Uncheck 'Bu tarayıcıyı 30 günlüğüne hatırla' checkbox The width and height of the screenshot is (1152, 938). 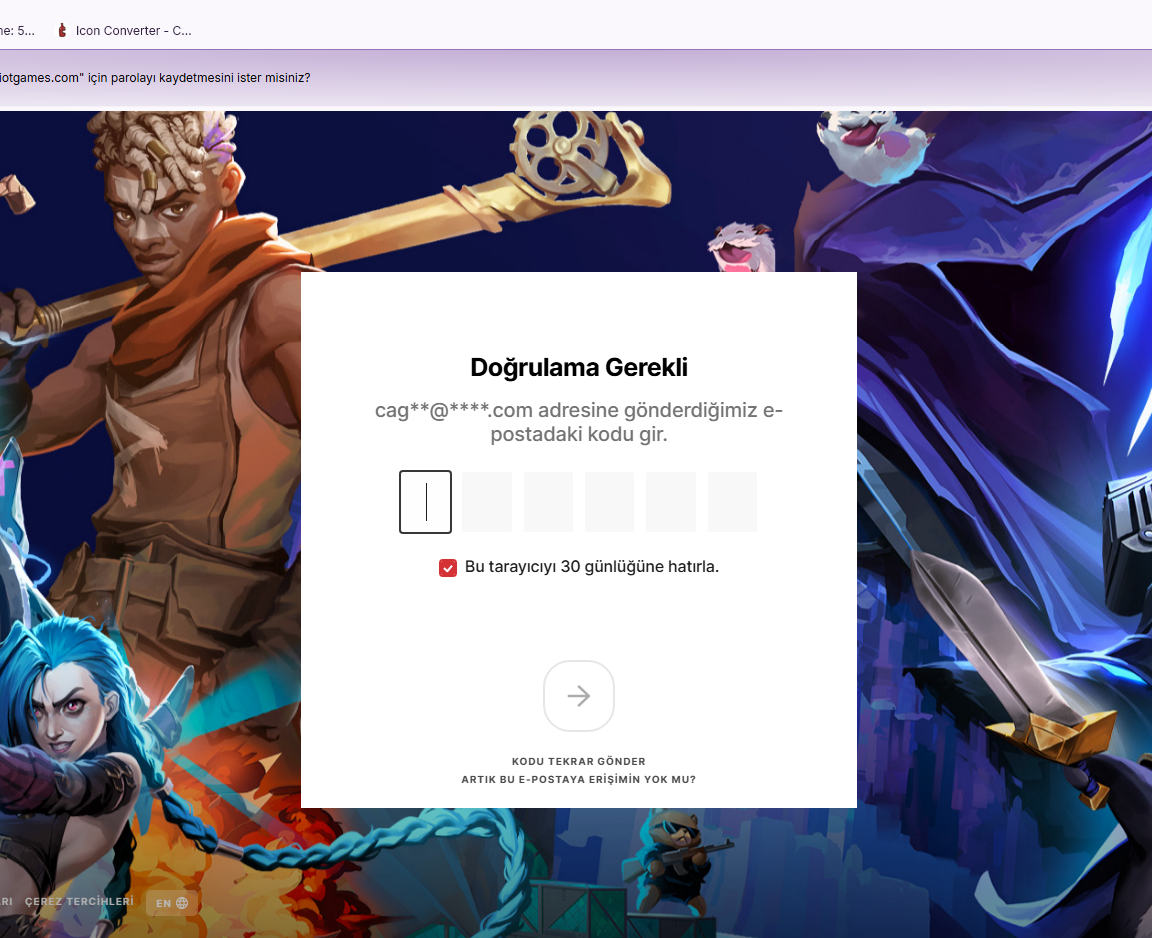(447, 568)
